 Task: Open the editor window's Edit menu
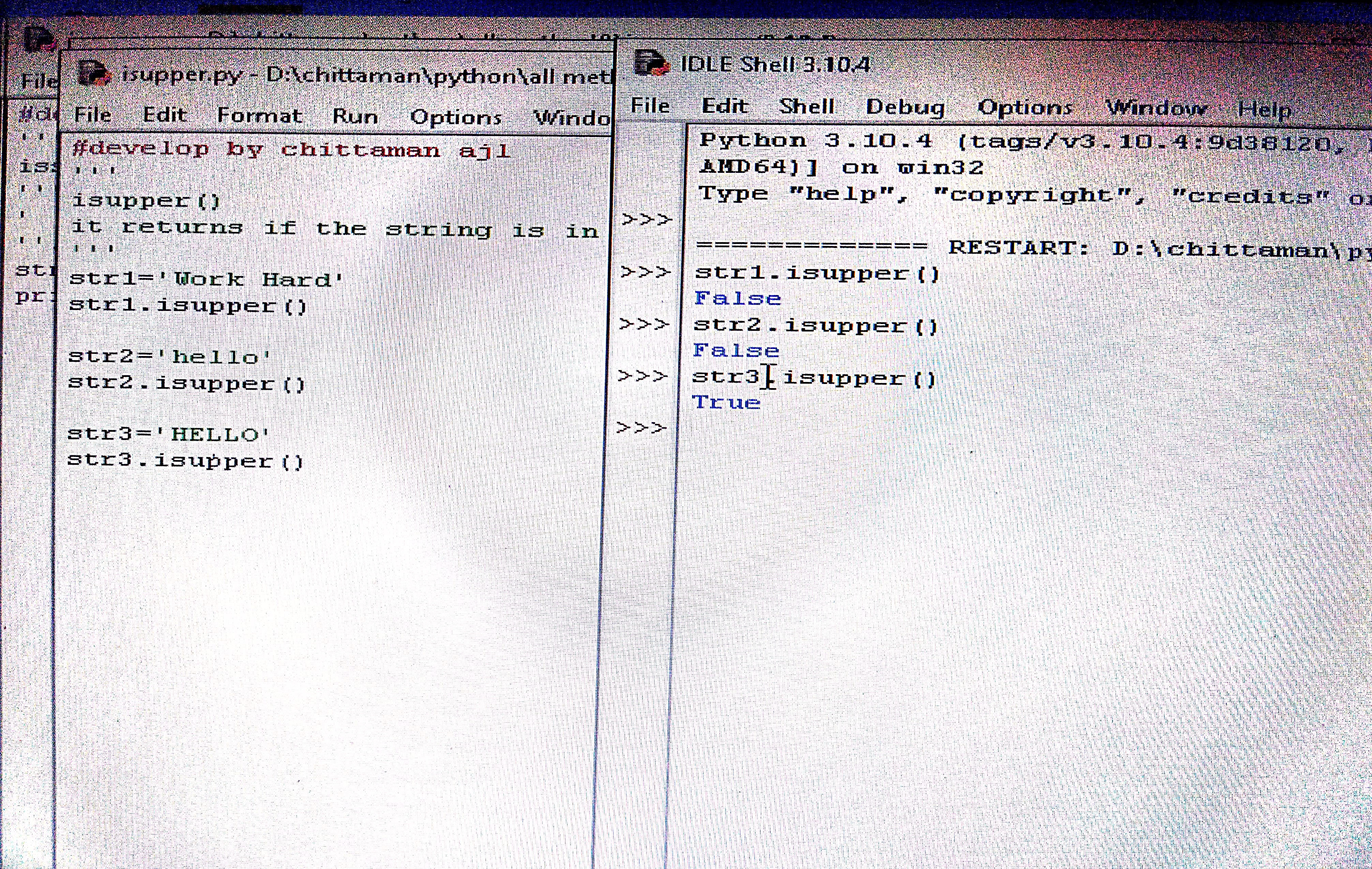coord(164,115)
